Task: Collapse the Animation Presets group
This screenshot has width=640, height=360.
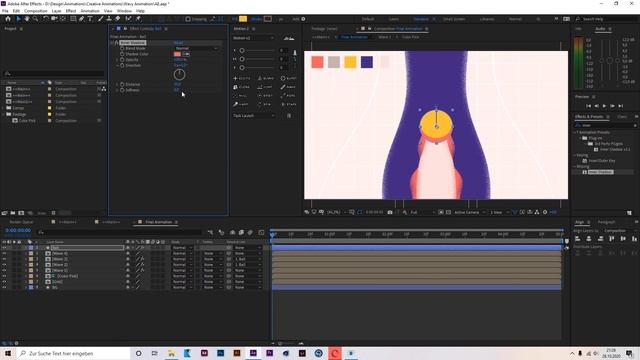Action: pos(575,133)
